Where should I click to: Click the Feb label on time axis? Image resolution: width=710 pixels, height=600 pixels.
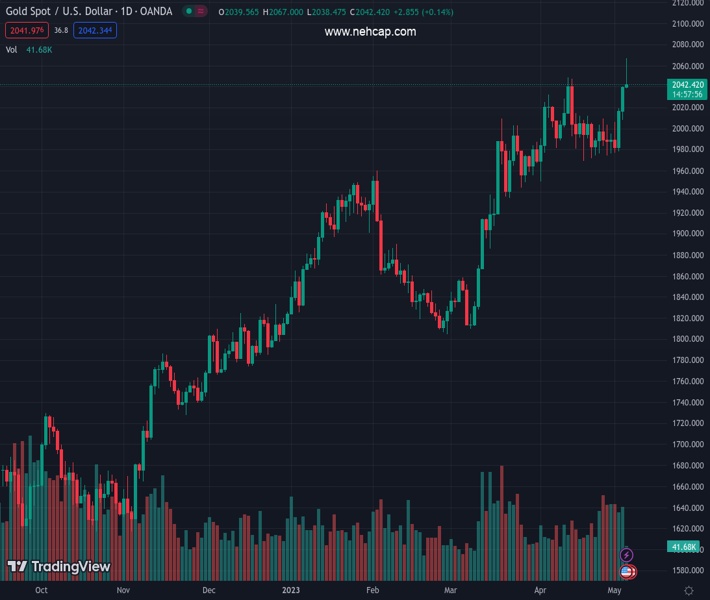coord(374,591)
